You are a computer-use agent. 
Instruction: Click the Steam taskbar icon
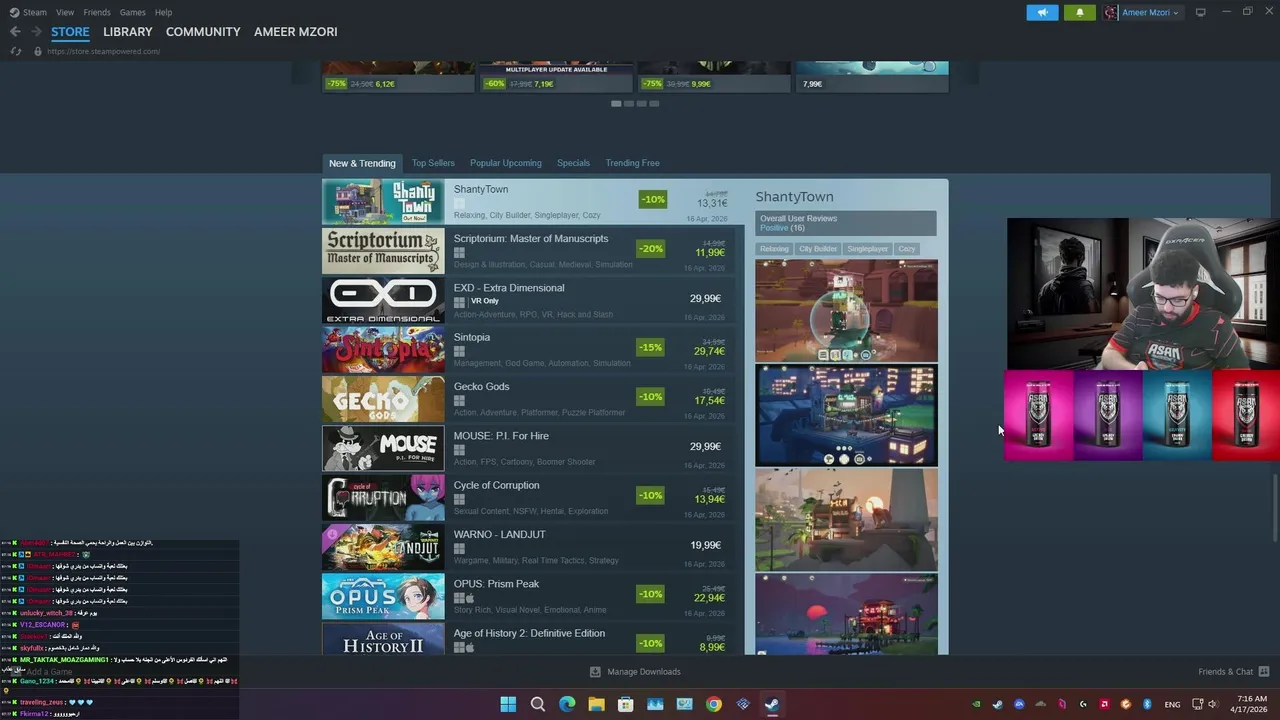[772, 704]
